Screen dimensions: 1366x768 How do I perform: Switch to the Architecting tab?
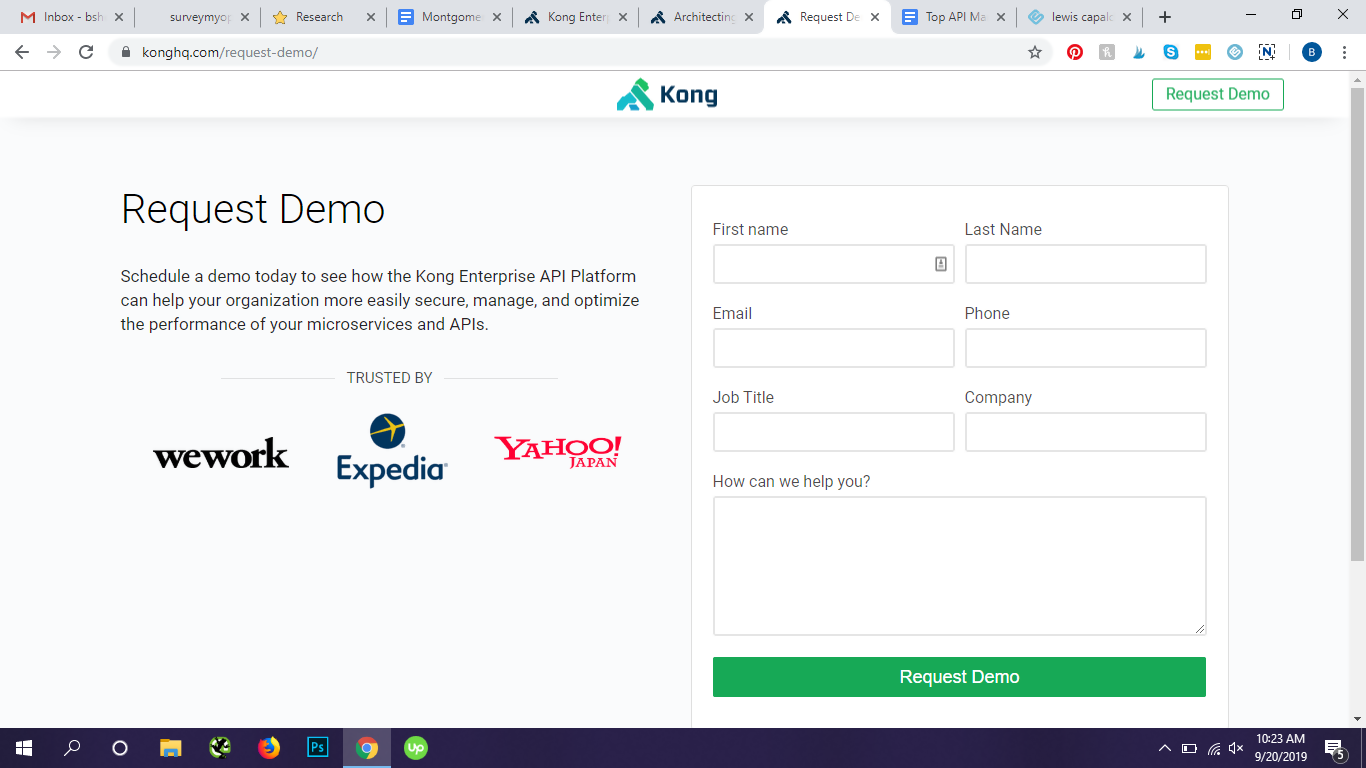click(700, 17)
